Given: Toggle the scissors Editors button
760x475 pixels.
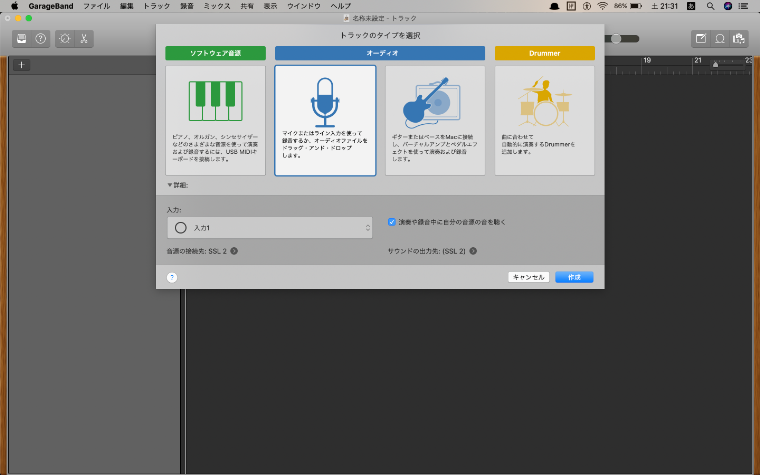Looking at the screenshot, I should click(84, 39).
